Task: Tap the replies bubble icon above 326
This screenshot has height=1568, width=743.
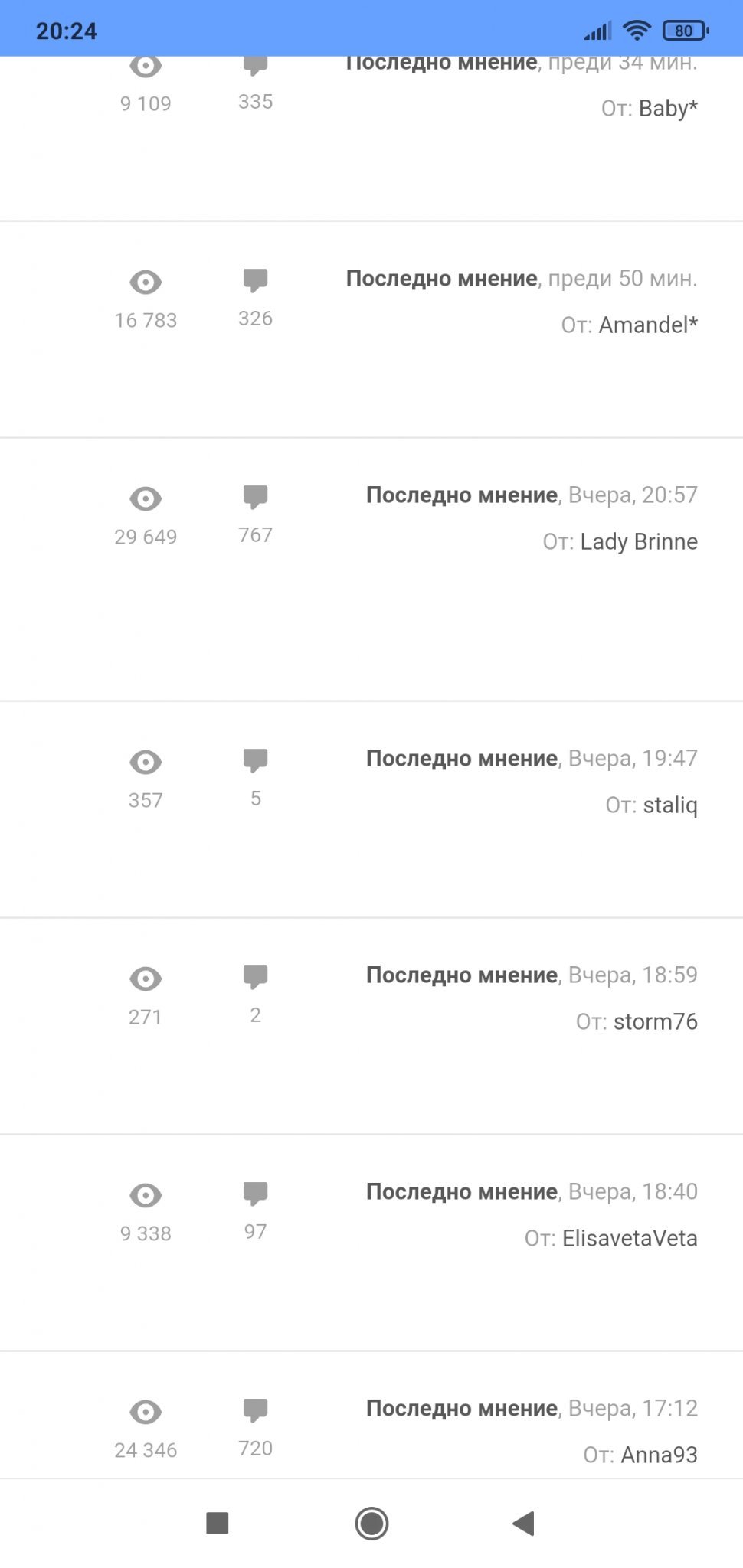Action: 255,280
